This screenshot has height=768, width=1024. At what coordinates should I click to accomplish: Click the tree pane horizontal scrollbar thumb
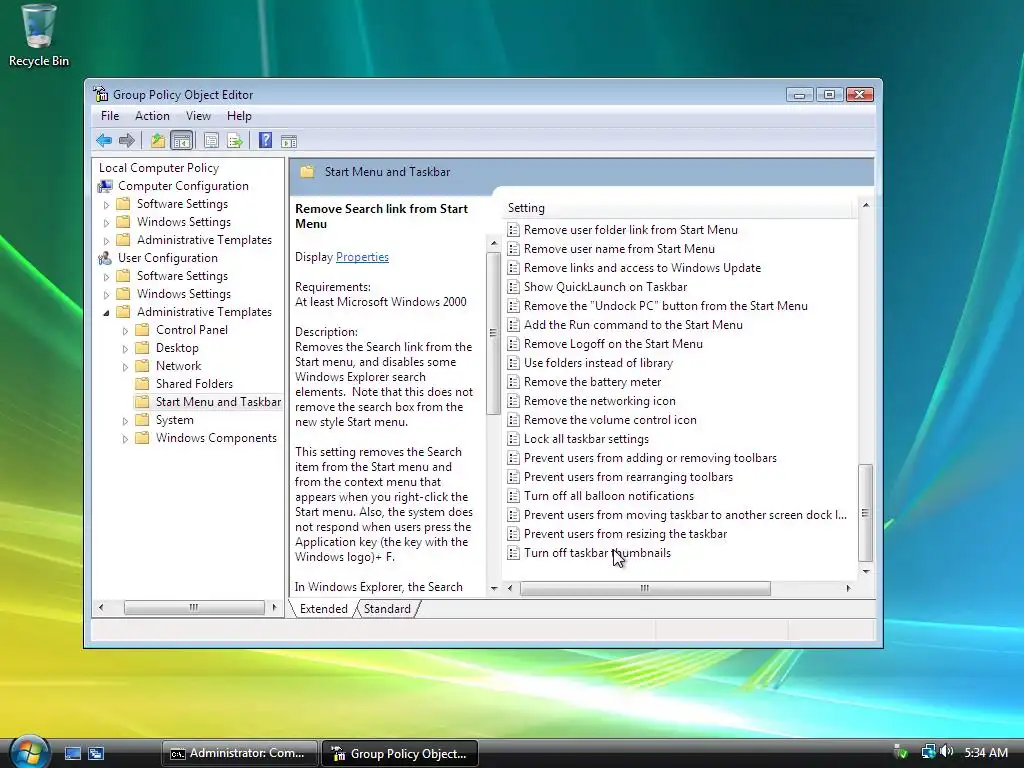(194, 607)
